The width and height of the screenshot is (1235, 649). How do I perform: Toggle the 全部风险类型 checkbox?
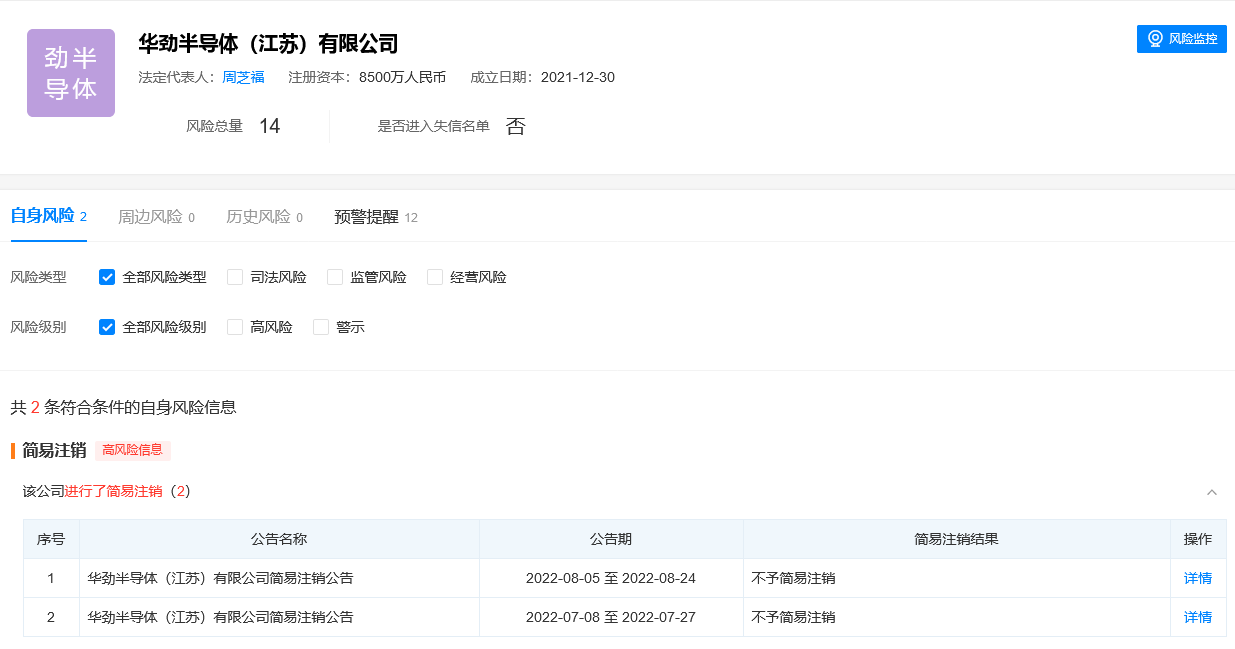coord(107,277)
